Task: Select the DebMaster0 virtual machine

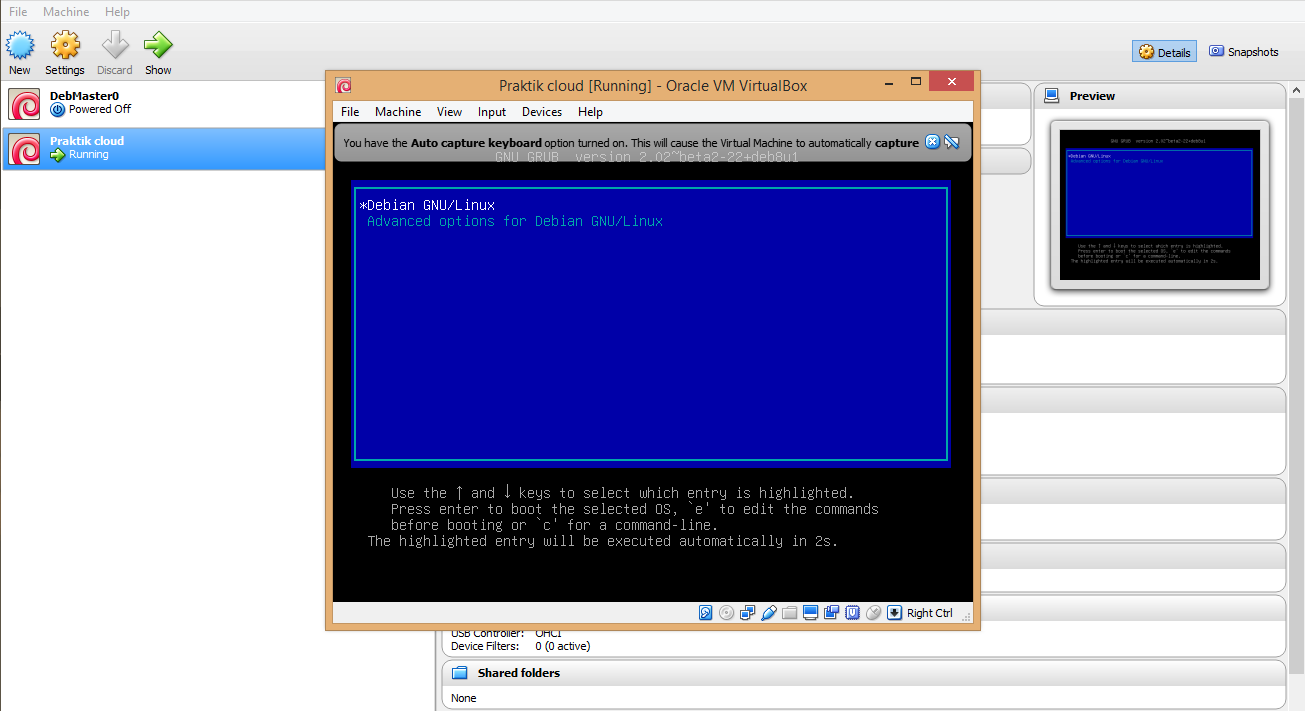Action: [218, 104]
